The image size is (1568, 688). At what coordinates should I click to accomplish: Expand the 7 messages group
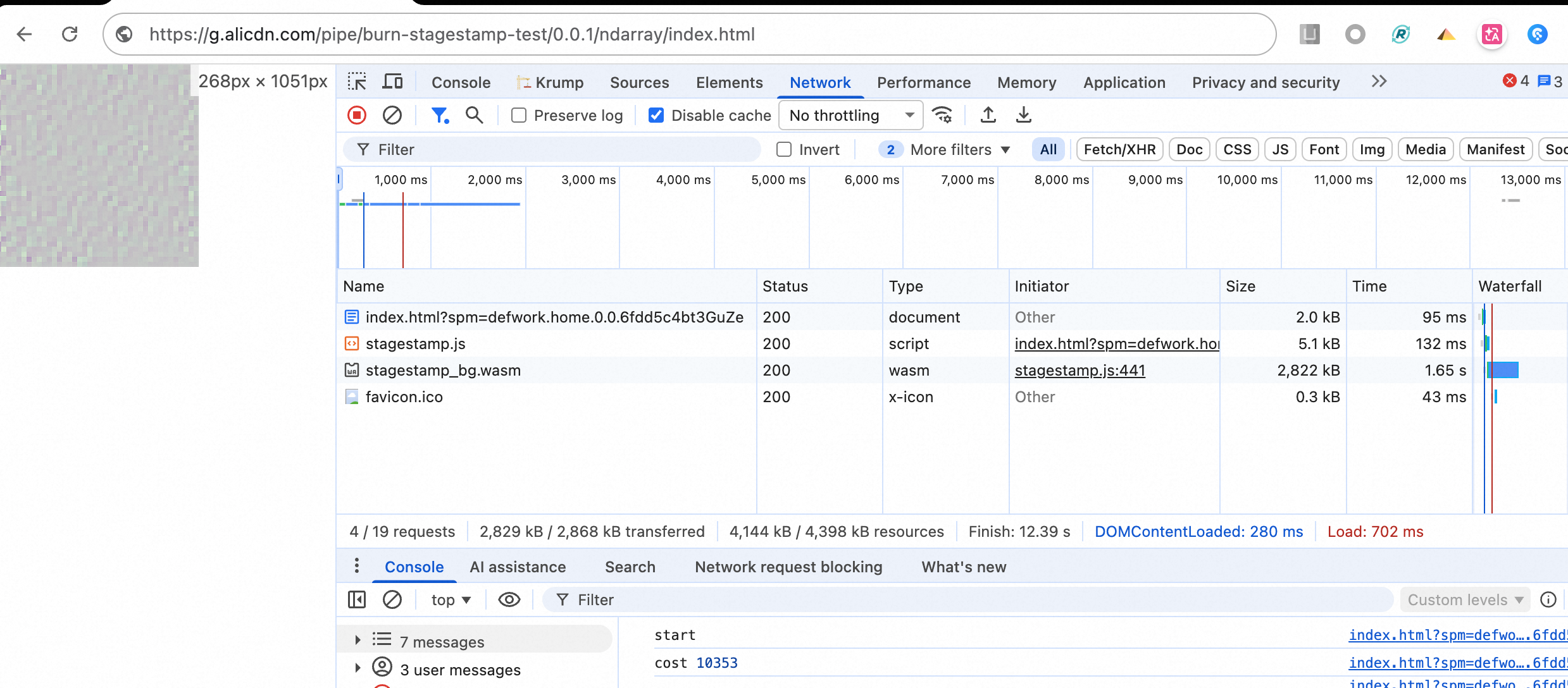click(x=358, y=640)
